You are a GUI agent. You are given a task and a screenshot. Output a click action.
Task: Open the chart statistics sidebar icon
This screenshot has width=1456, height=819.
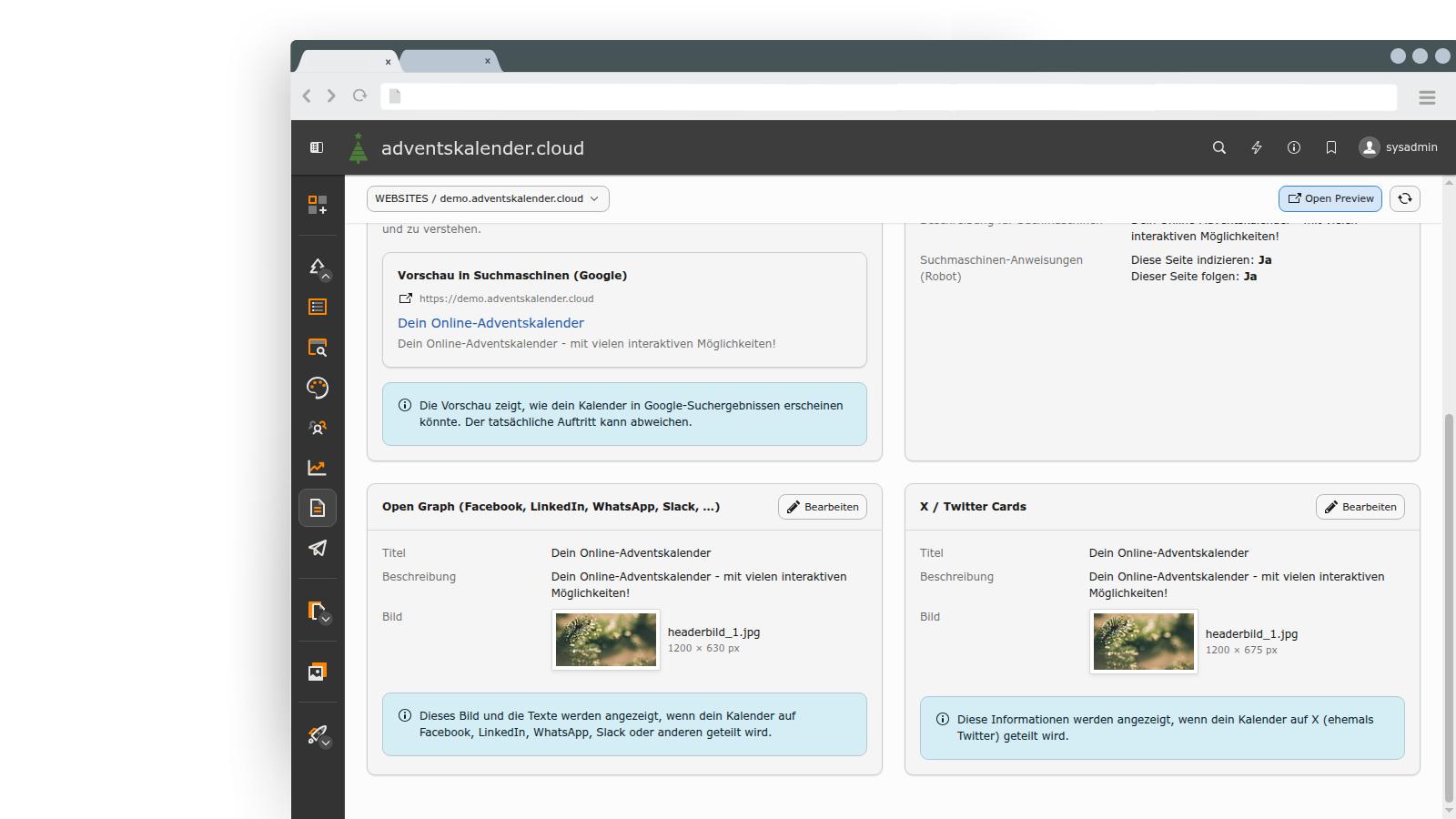click(x=318, y=467)
